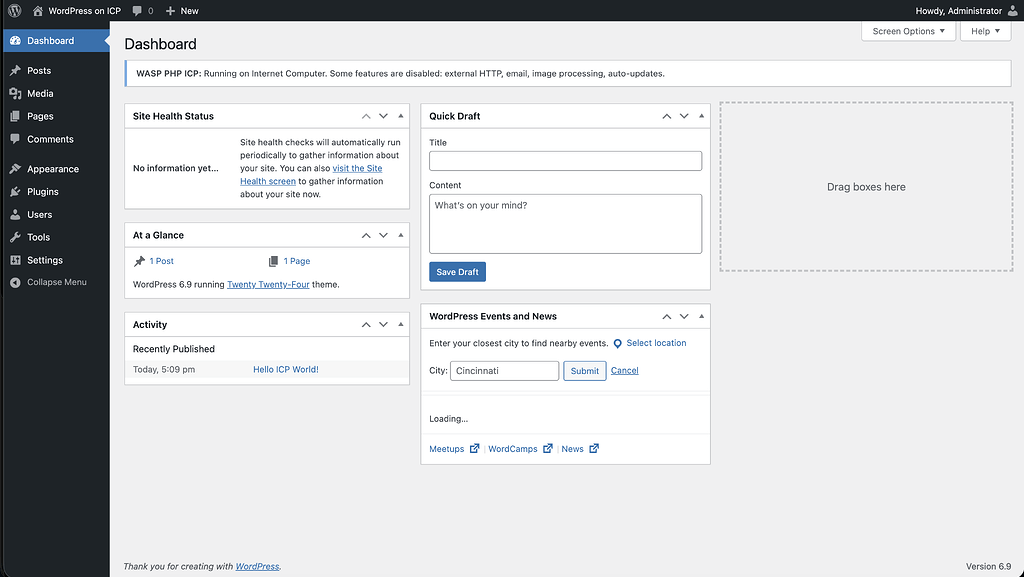This screenshot has height=577, width=1024.
Task: Click the Tools wrench icon in sidebar
Action: tap(15, 238)
